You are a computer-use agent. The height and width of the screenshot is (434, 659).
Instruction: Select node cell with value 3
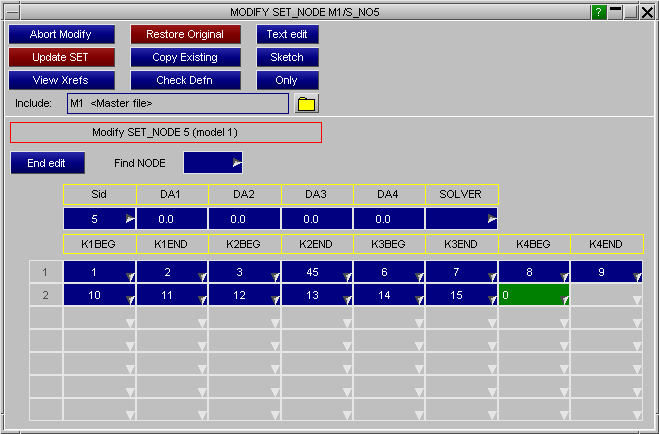click(244, 272)
